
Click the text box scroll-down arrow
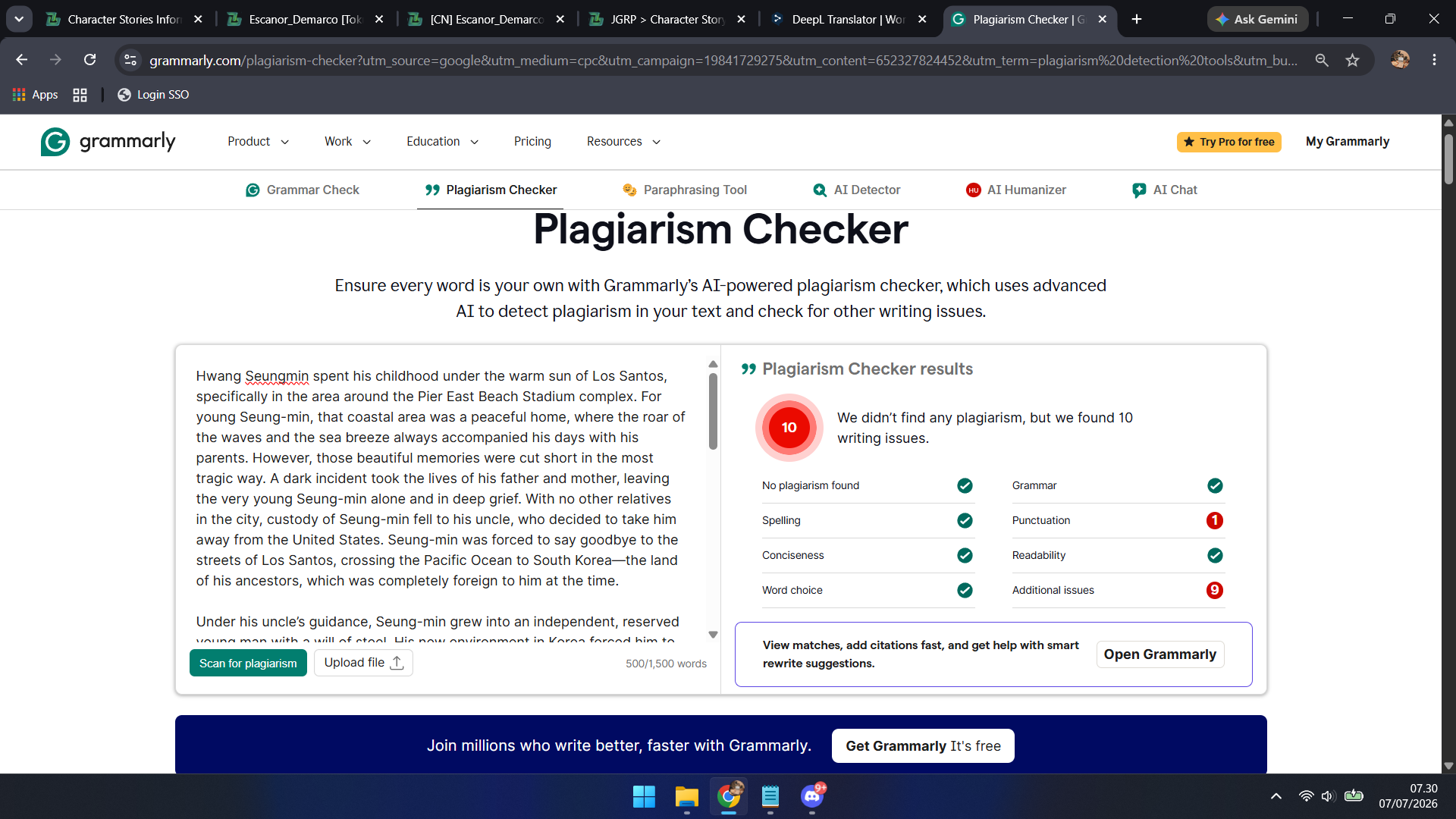pyautogui.click(x=713, y=635)
